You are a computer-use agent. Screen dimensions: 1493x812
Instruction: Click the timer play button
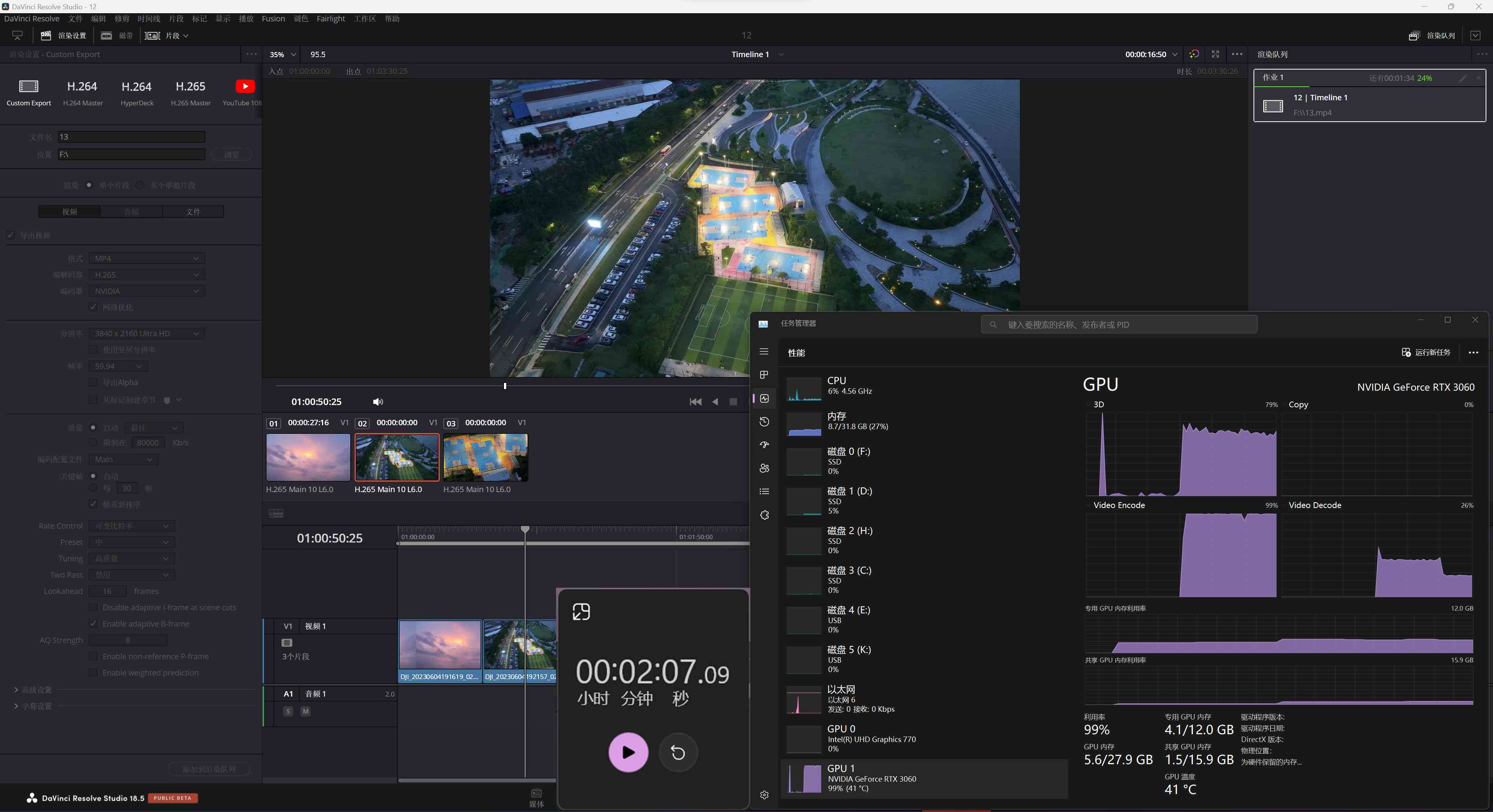(x=628, y=752)
